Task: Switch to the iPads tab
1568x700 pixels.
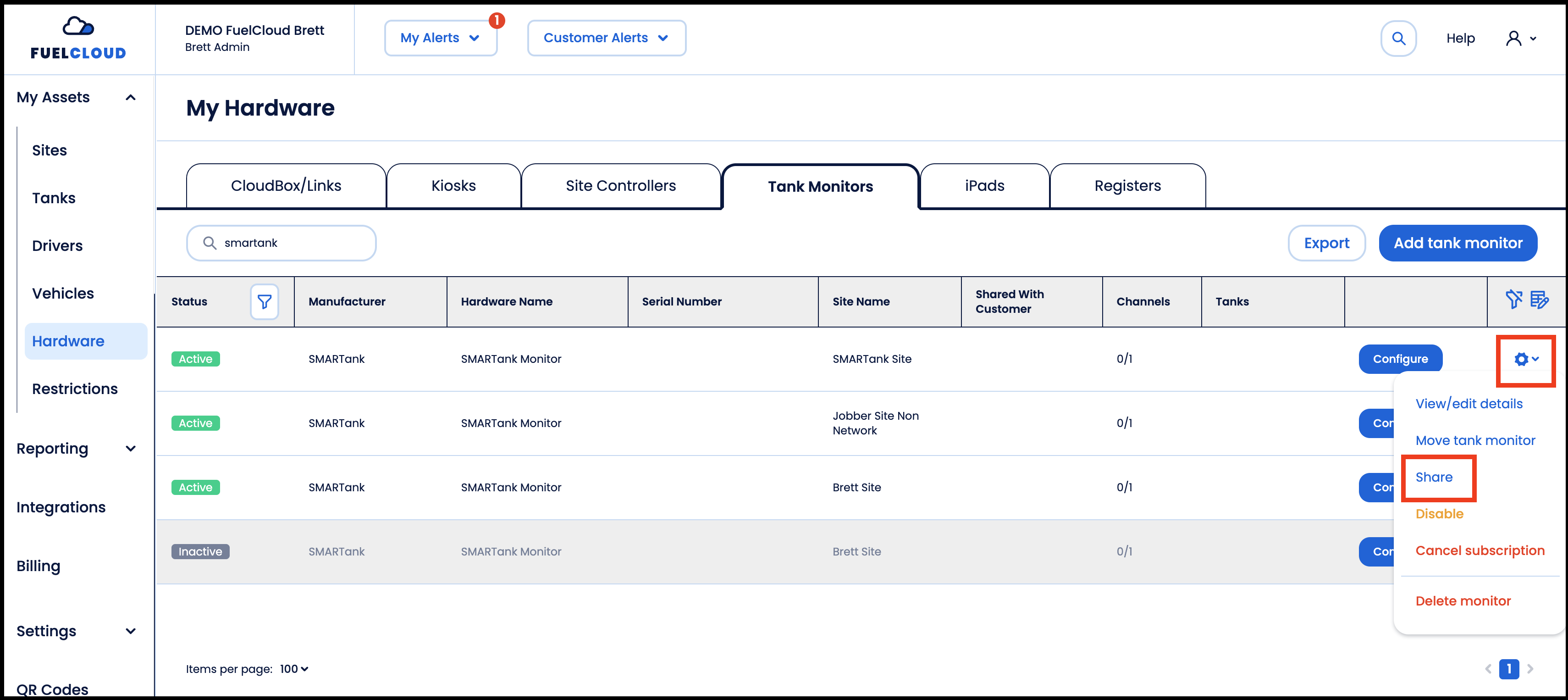Action: pos(984,186)
